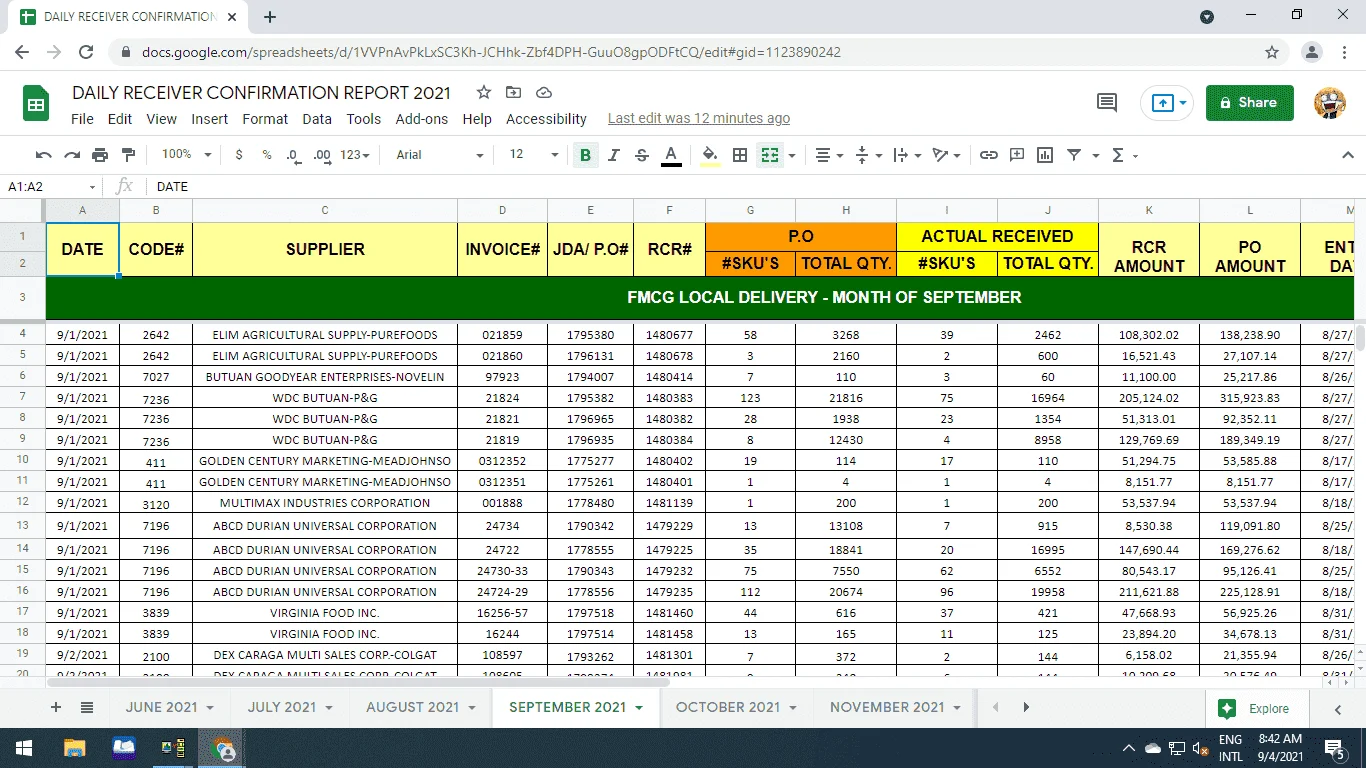Viewport: 1366px width, 768px height.
Task: Open merge type dropdown arrow
Action: [x=792, y=155]
